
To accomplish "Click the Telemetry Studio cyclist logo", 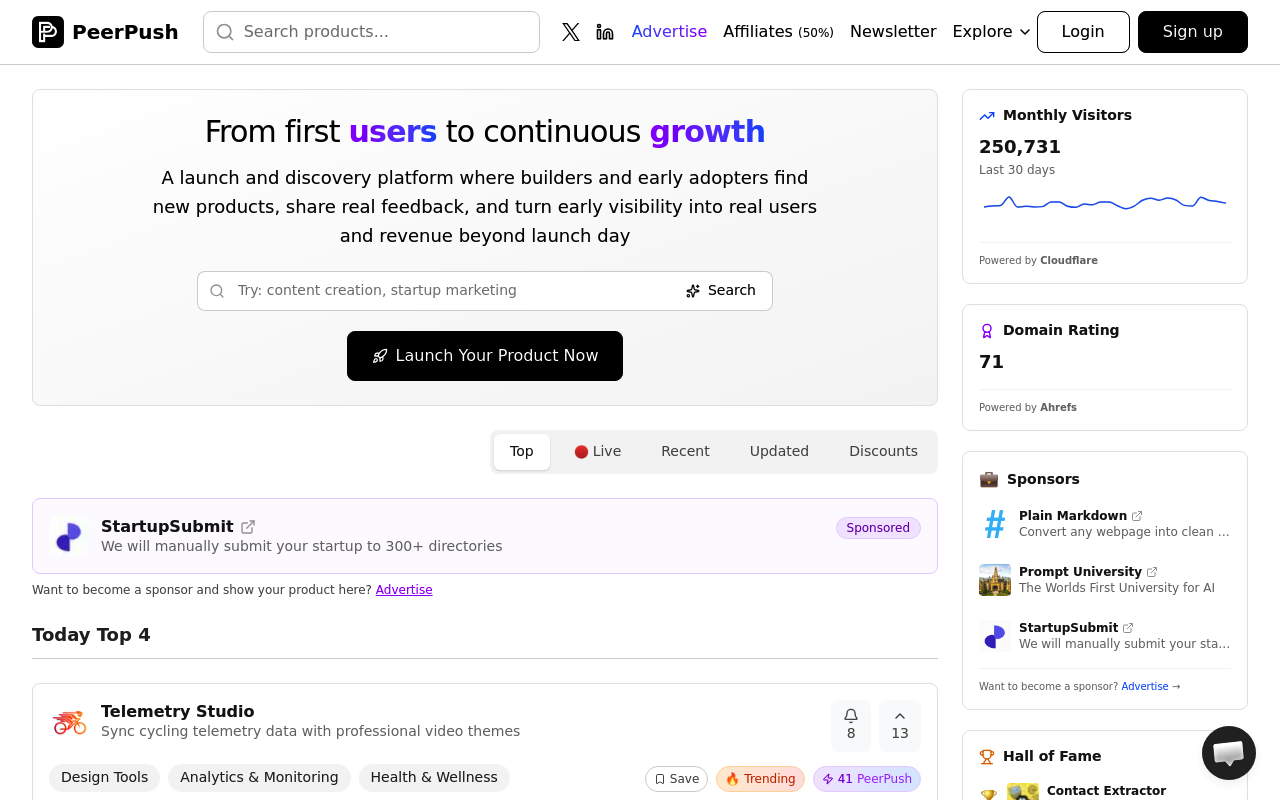I will (x=69, y=721).
